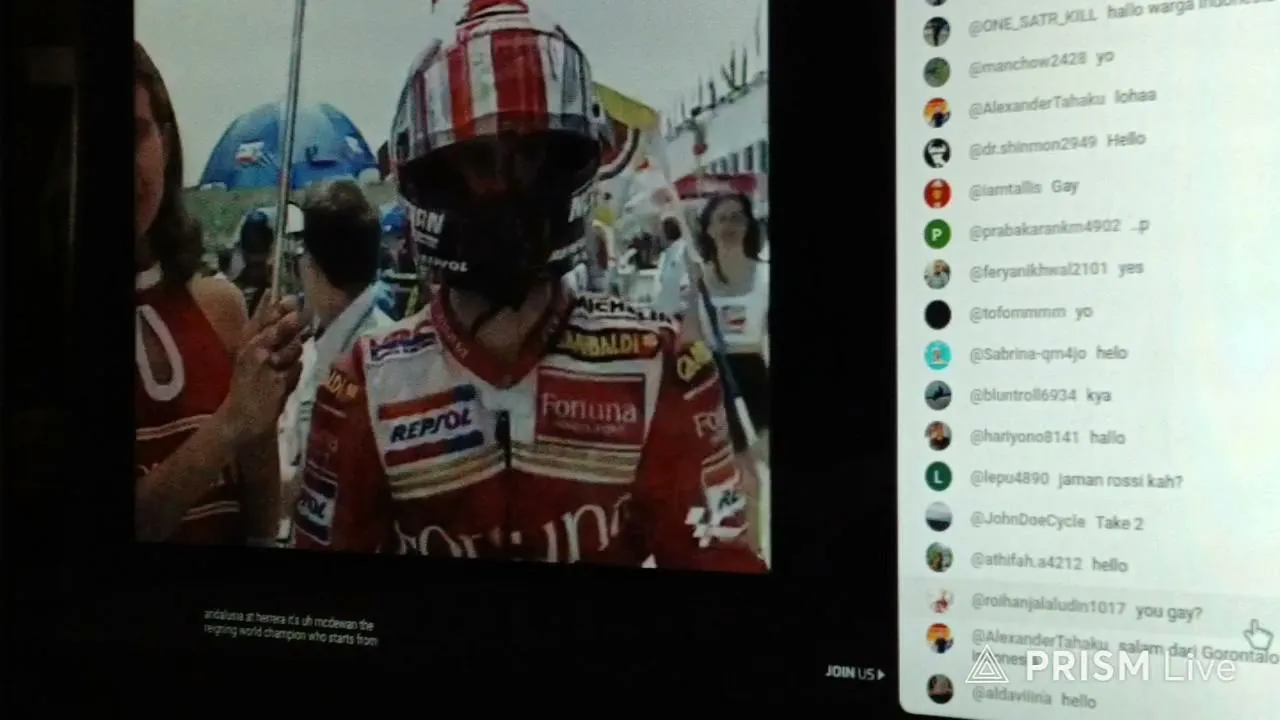
Task: Click the avatar of @aldaviiria
Action: pos(940,688)
